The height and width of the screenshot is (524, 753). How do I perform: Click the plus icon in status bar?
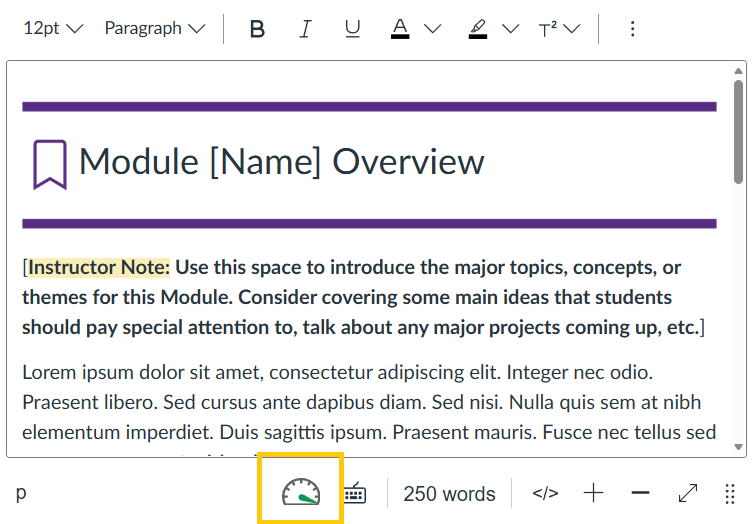593,493
